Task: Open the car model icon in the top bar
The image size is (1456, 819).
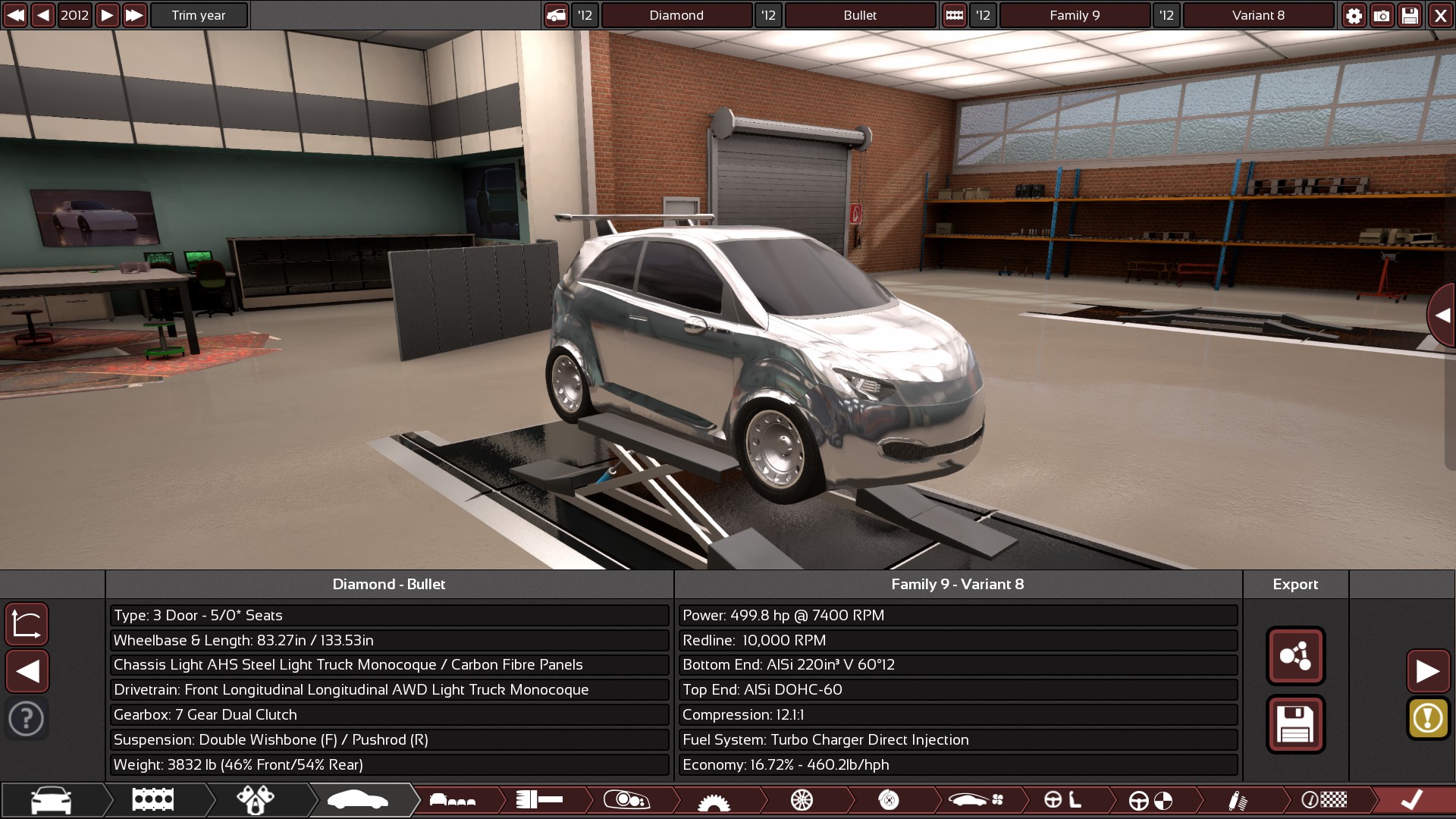Action: tap(556, 15)
